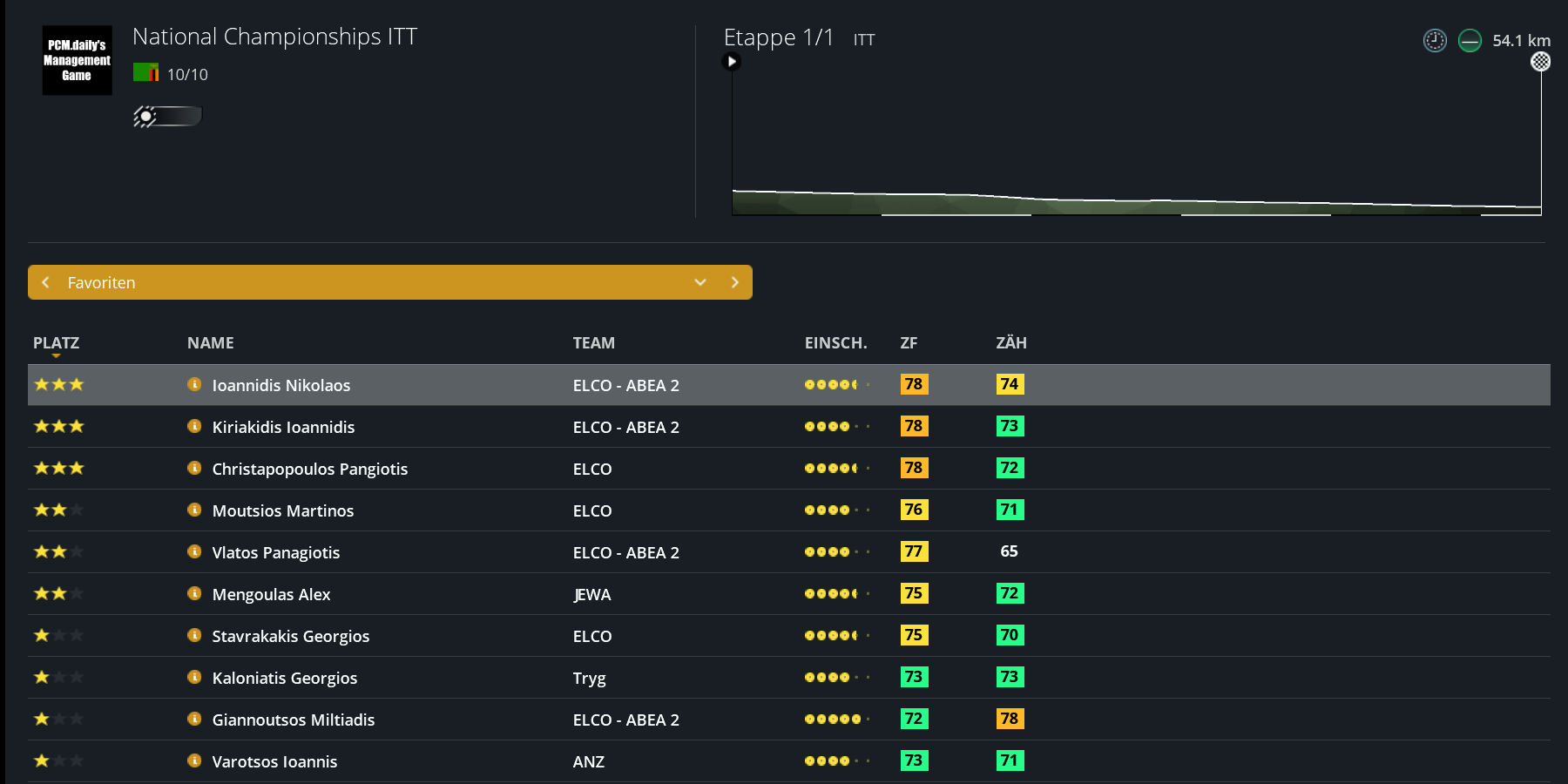Viewport: 1568px width, 784px height.
Task: Click the PCM.daily's Management Game logo
Action: (78, 60)
